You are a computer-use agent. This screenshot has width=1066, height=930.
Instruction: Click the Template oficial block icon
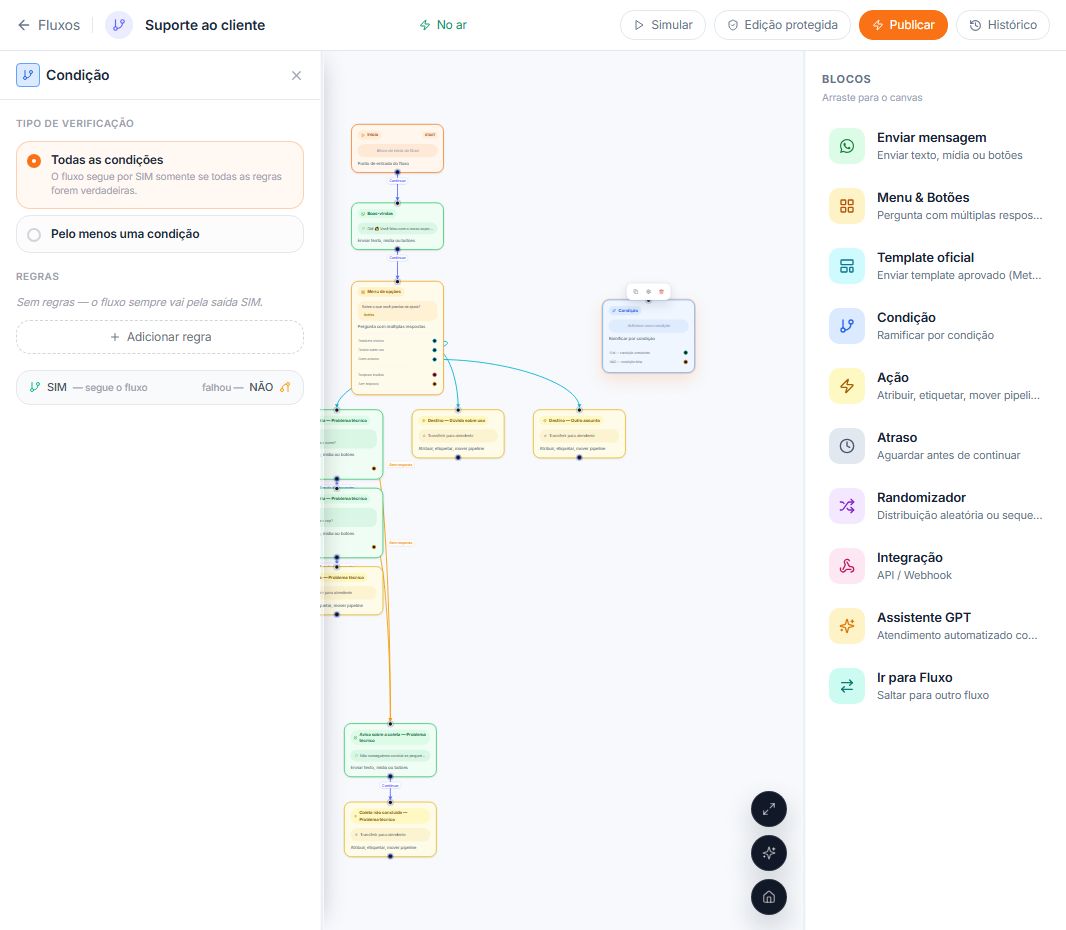tap(846, 266)
